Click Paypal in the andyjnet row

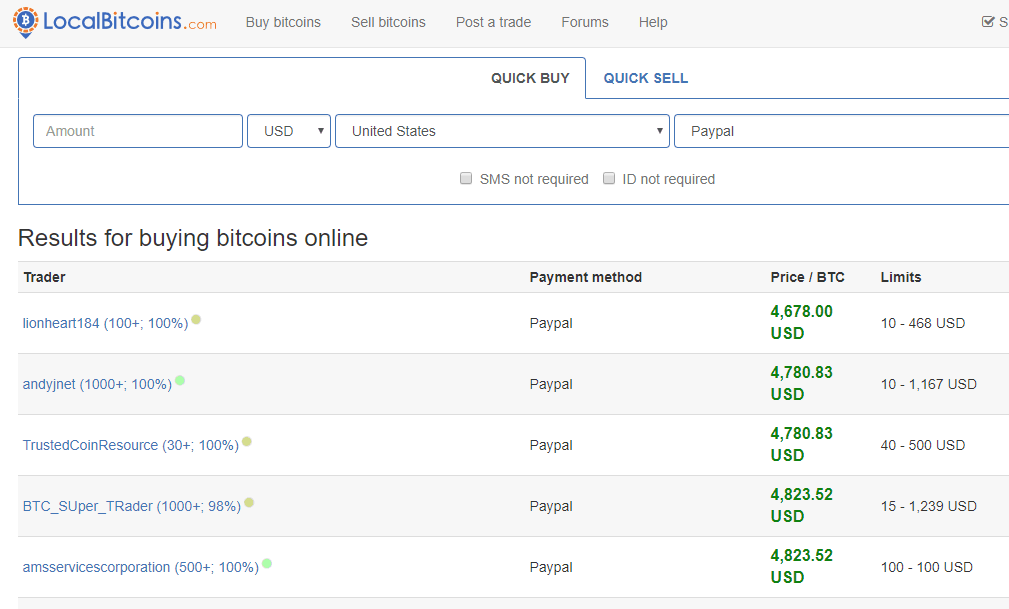point(551,384)
